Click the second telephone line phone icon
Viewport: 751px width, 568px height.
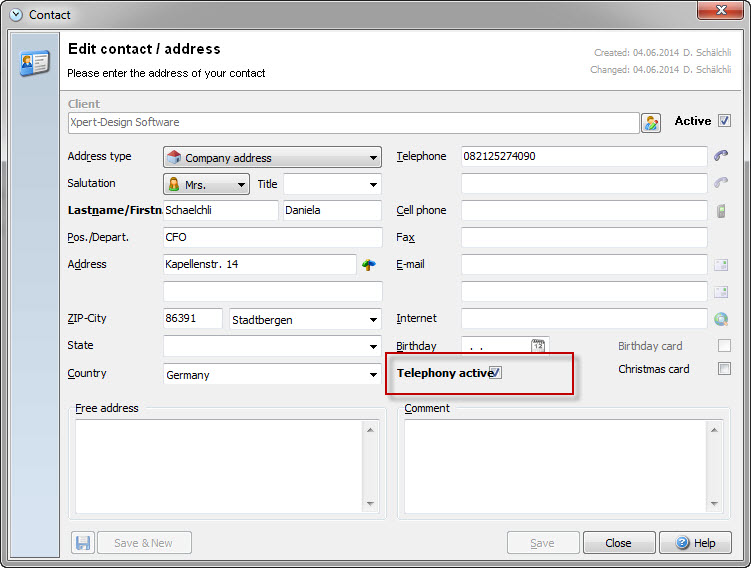click(x=721, y=183)
